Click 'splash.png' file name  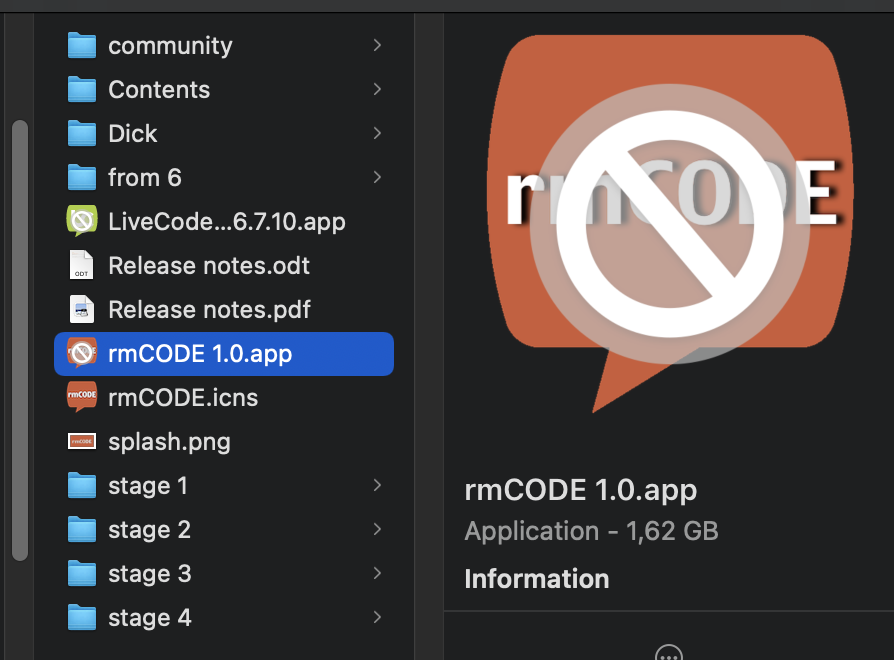(x=169, y=442)
